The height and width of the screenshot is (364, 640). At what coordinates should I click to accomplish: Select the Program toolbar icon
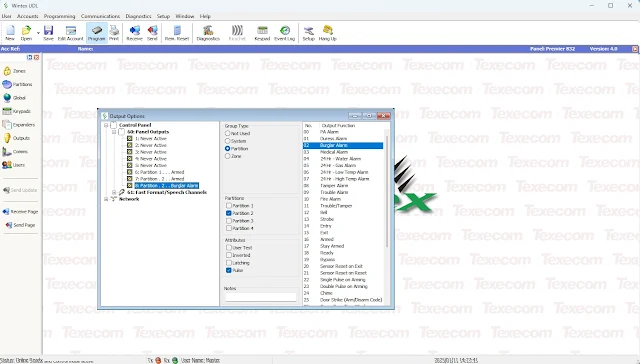tap(97, 33)
